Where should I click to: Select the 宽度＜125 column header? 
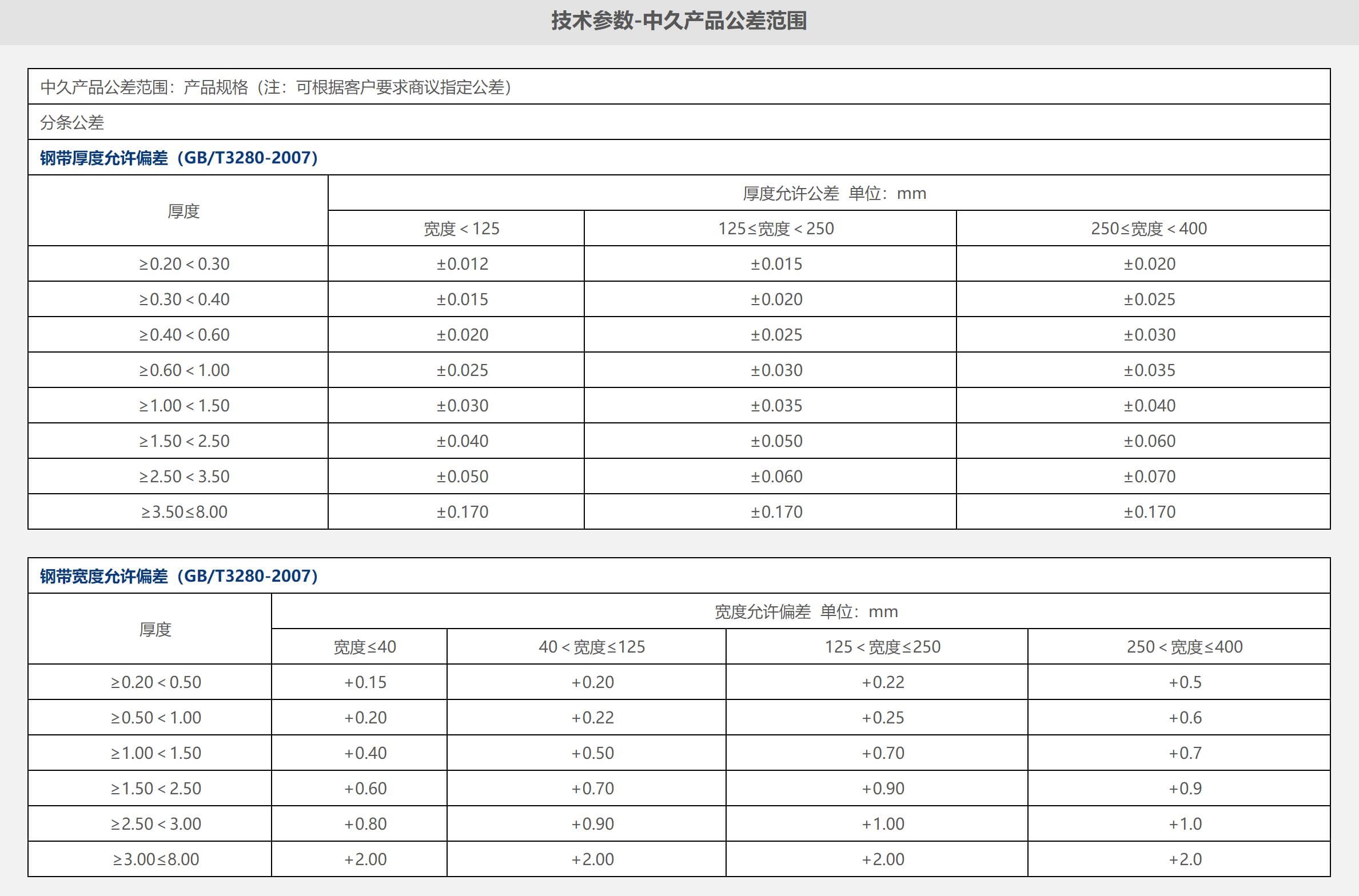point(461,229)
